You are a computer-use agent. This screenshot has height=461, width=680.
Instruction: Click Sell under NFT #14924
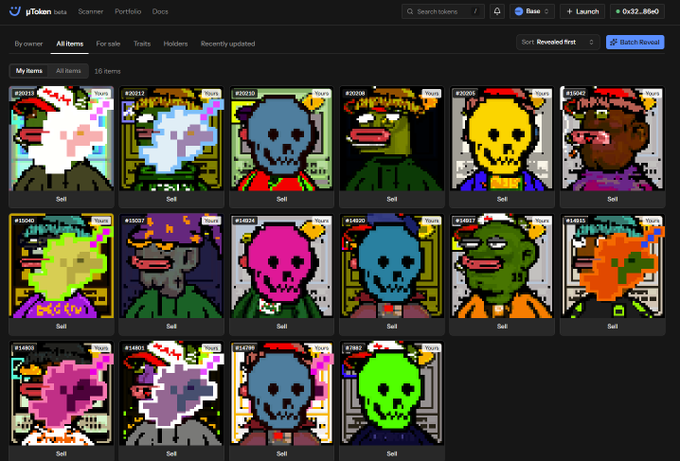(x=281, y=326)
